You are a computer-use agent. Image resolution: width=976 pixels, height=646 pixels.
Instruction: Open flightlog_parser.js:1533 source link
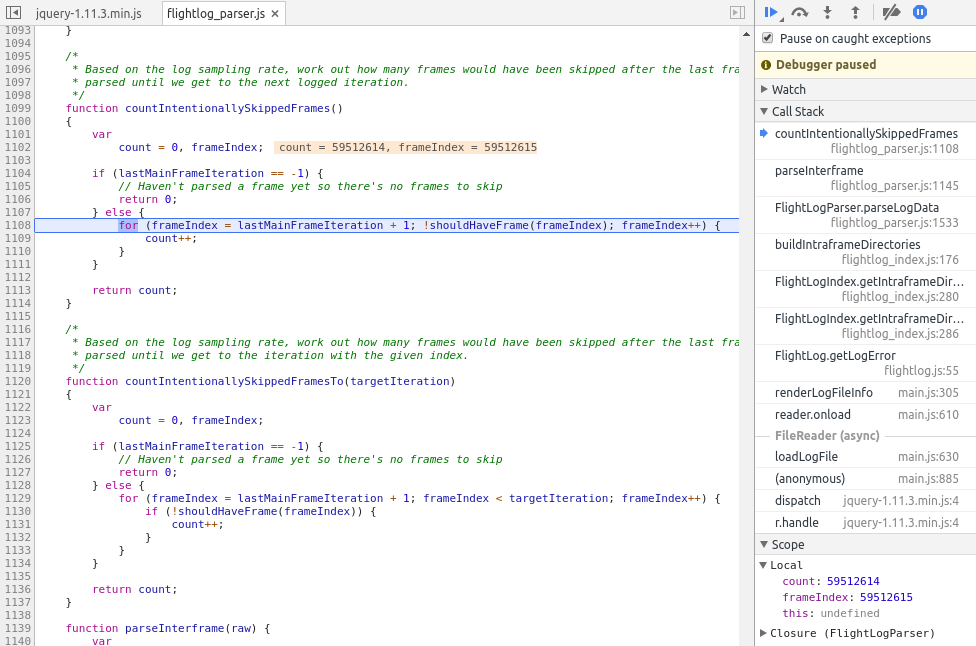pyautogui.click(x=894, y=222)
